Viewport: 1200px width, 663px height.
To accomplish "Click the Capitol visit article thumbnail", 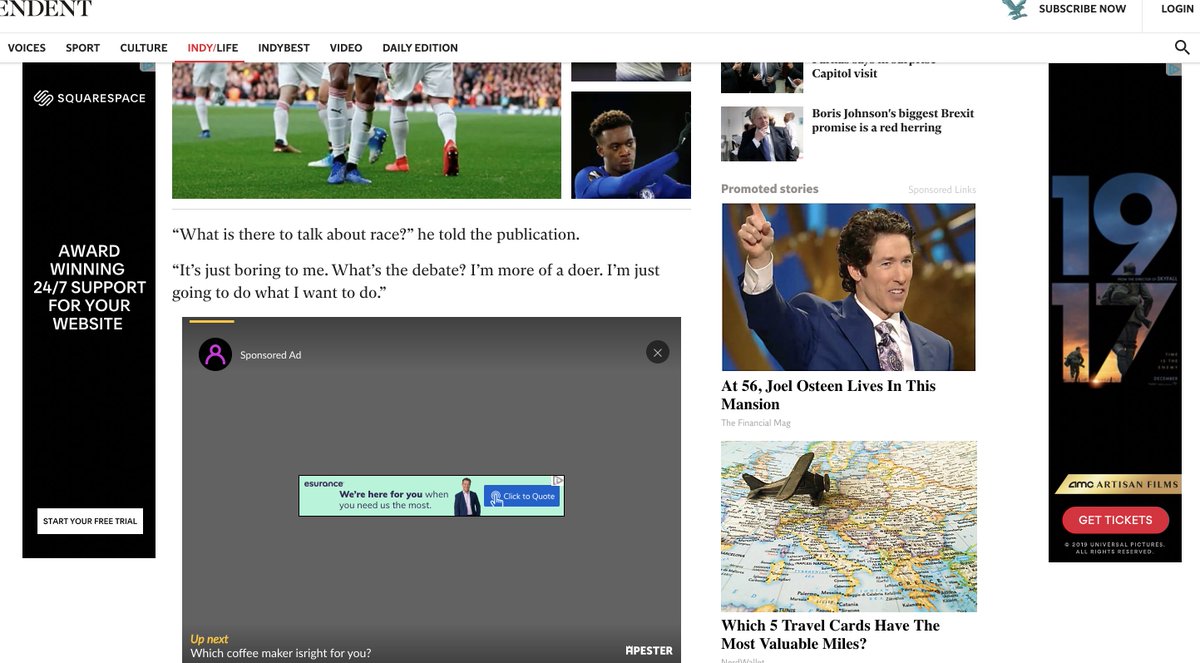I will coord(762,77).
